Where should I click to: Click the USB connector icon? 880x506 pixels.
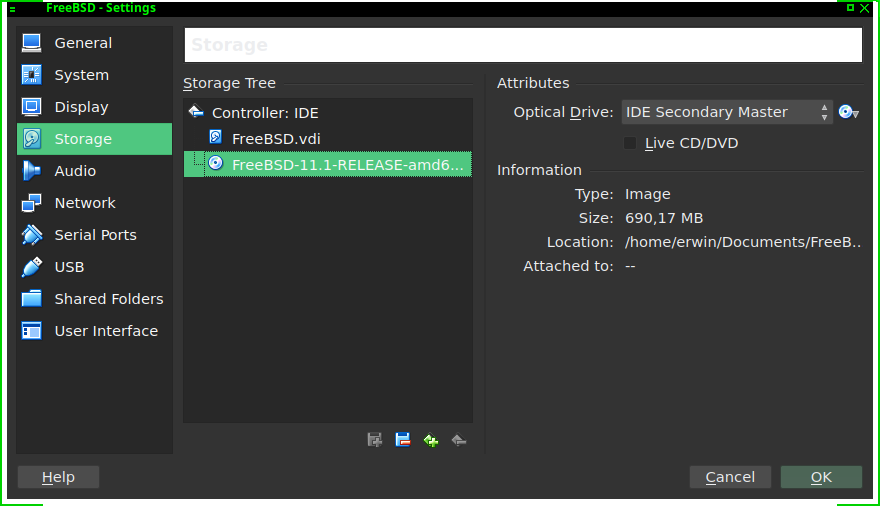tap(31, 267)
